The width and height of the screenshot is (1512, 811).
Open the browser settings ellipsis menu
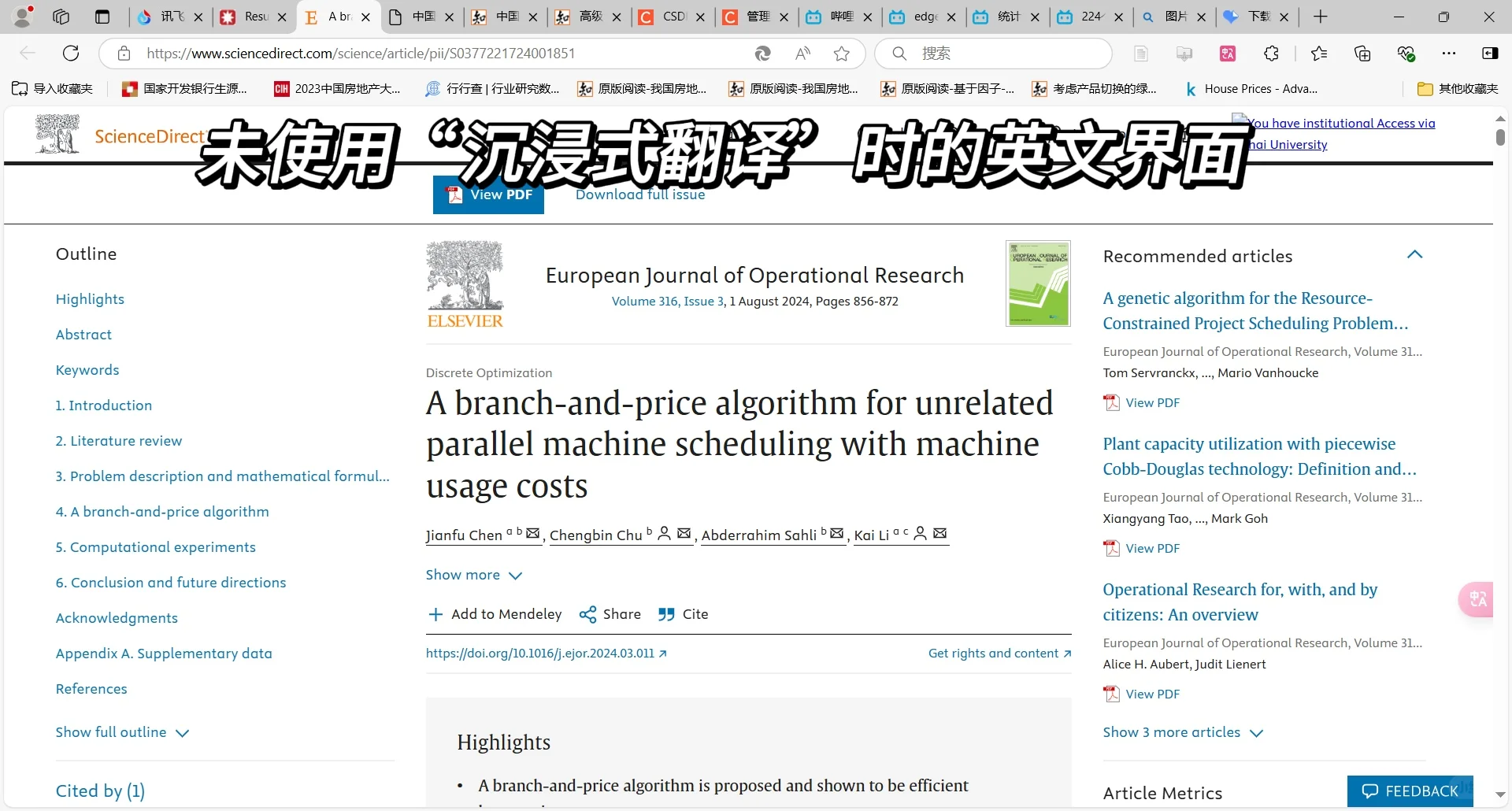coord(1449,54)
